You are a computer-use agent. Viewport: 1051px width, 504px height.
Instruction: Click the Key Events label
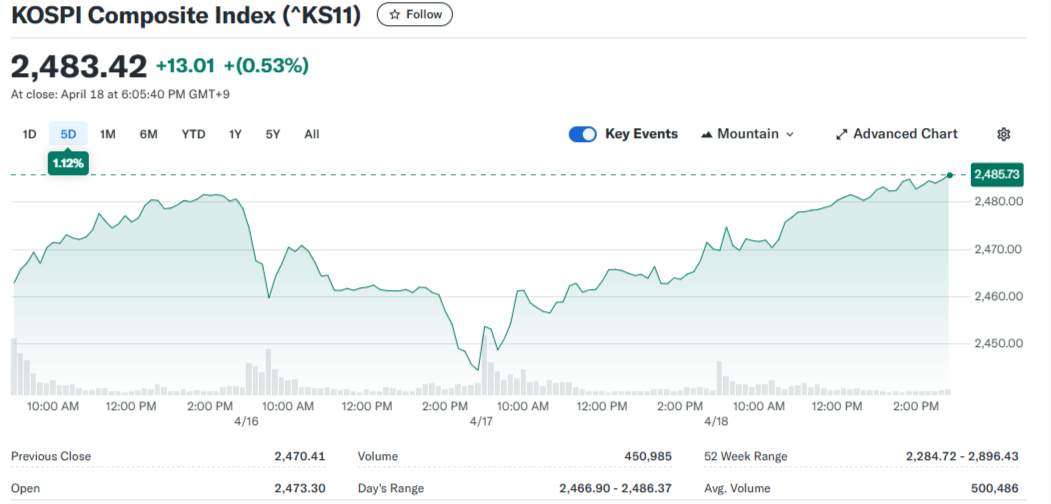641,134
